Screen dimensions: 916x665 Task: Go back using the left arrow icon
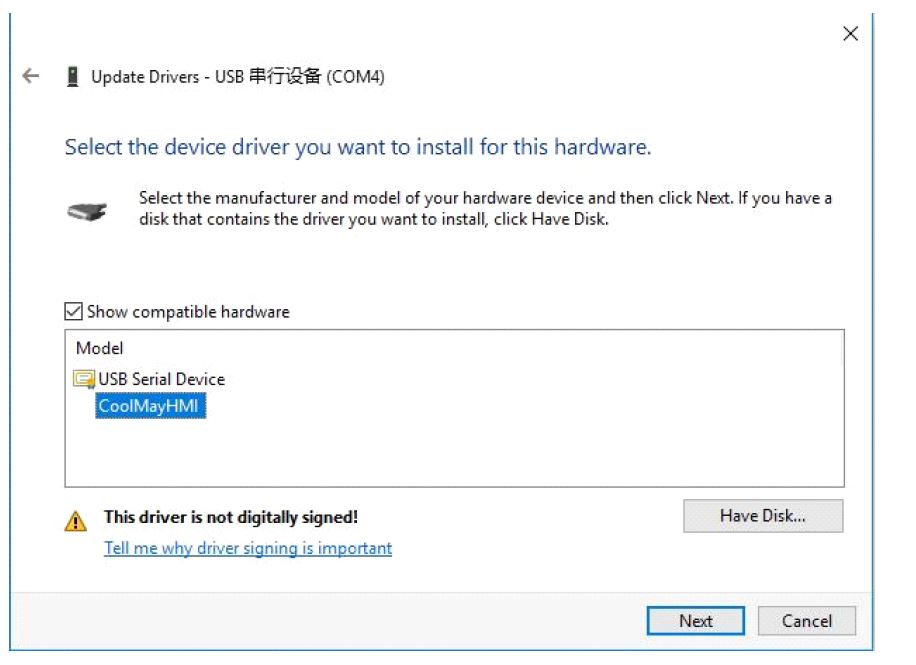pos(30,75)
